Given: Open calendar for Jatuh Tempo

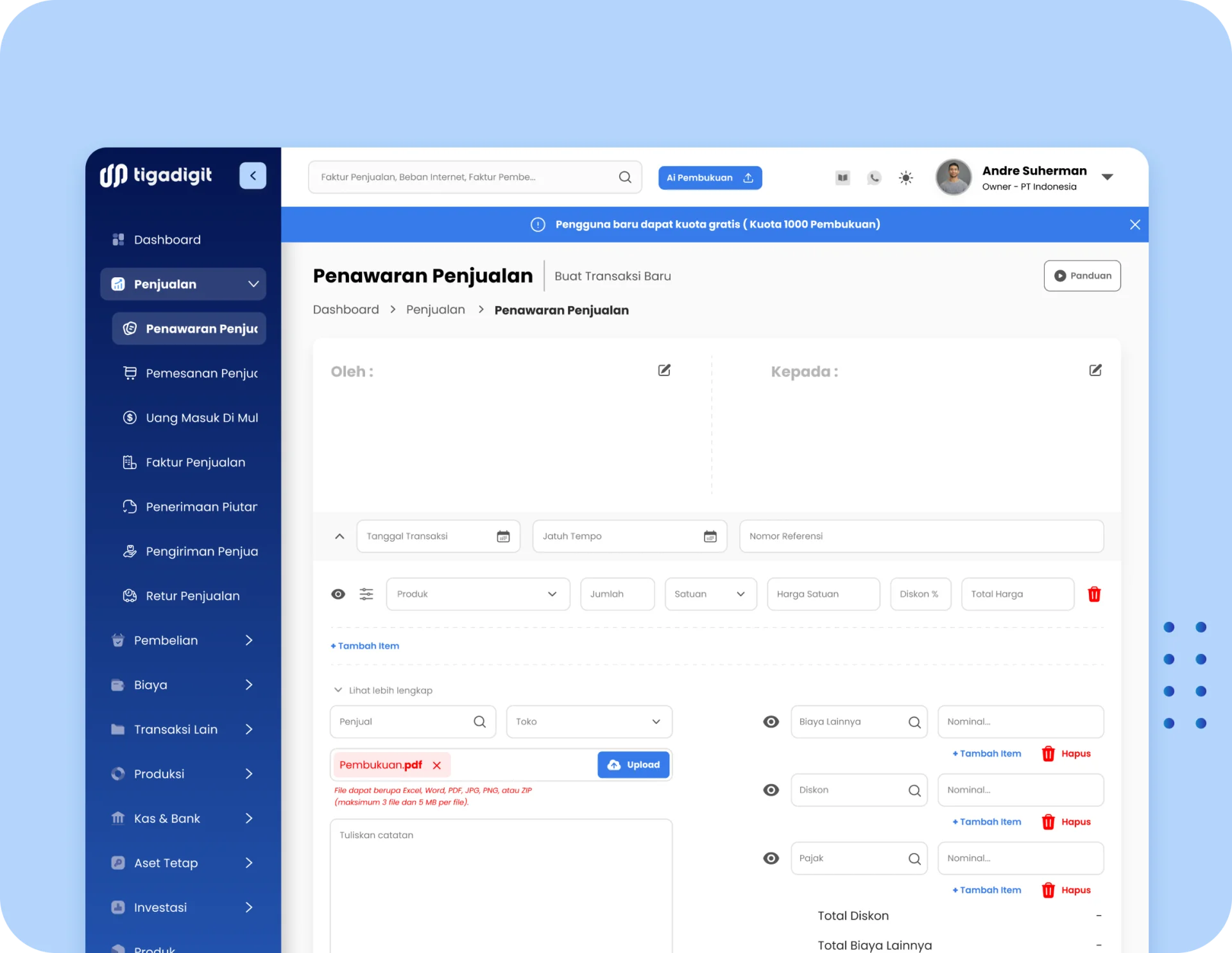Looking at the screenshot, I should pos(710,537).
